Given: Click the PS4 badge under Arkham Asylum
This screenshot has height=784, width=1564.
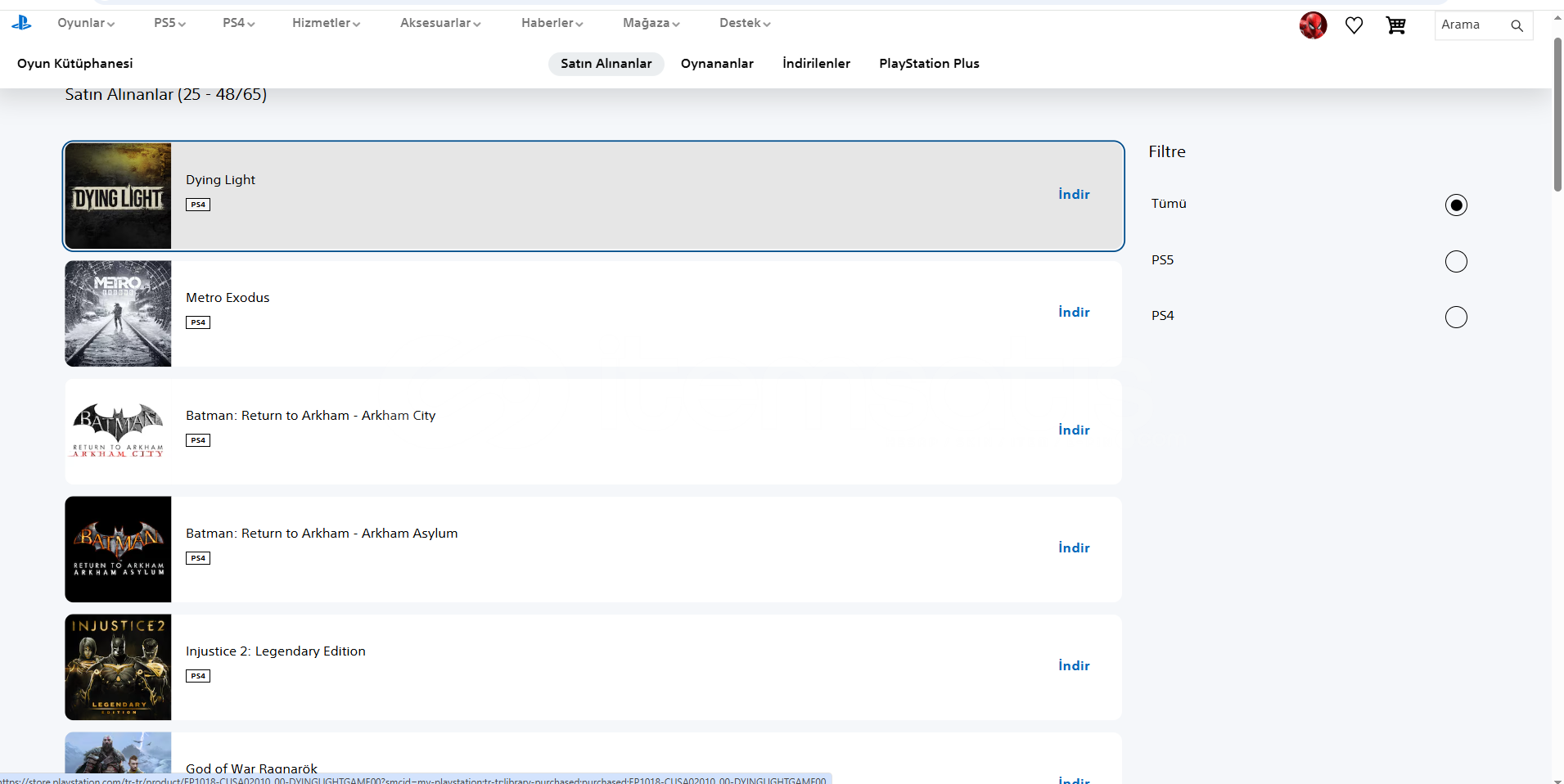Looking at the screenshot, I should pyautogui.click(x=198, y=558).
